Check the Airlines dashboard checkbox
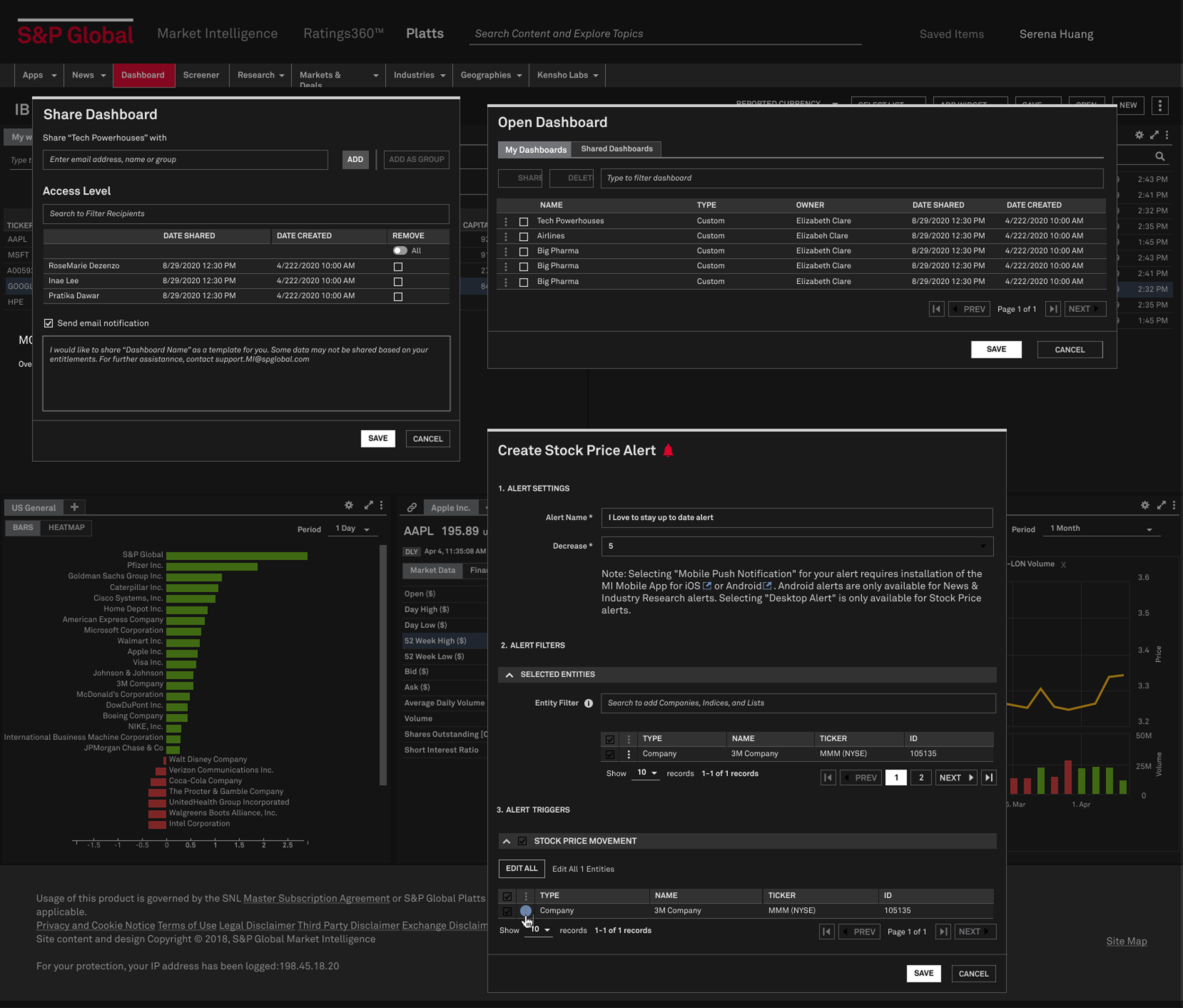 [523, 237]
